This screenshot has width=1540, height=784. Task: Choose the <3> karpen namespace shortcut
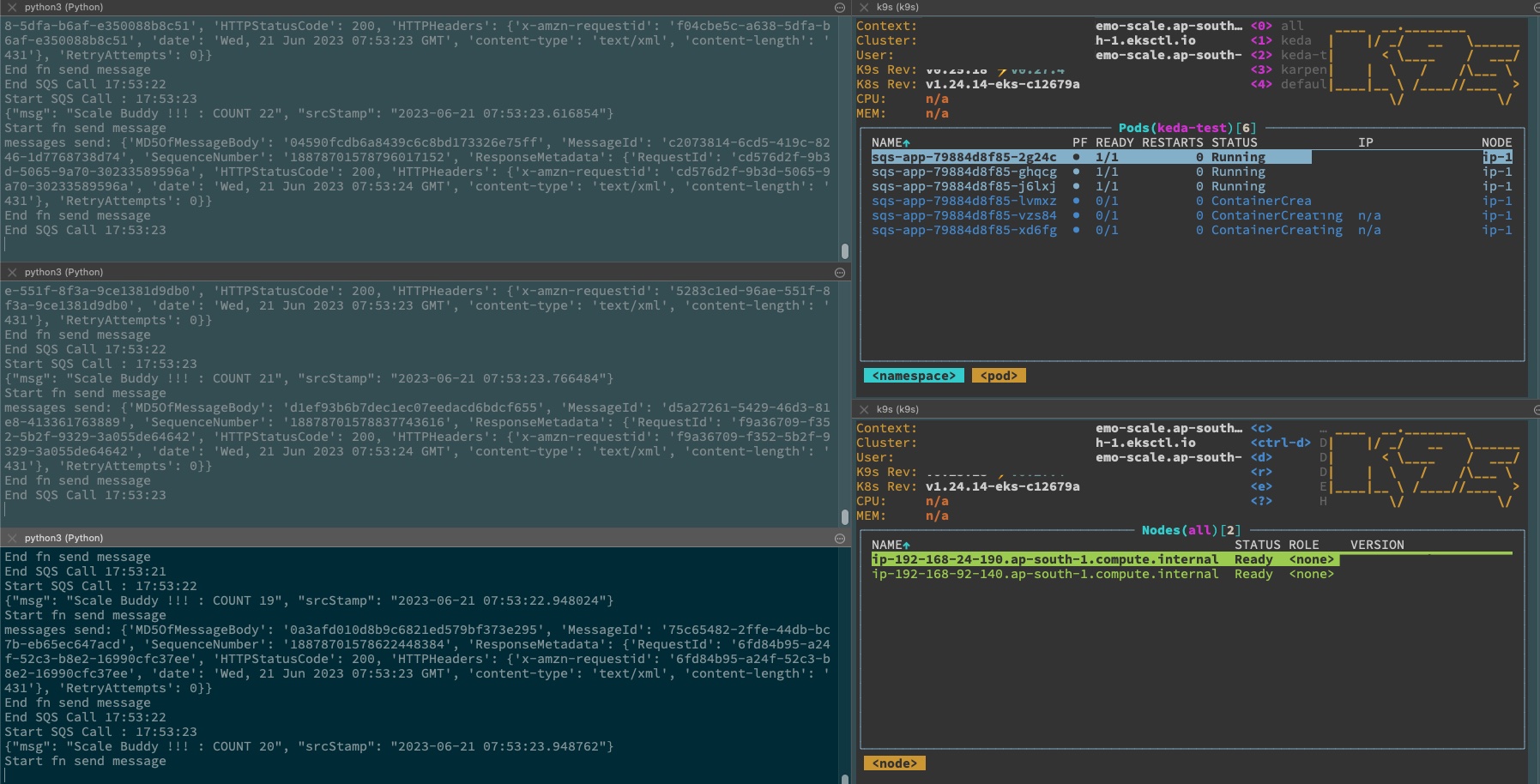coord(1289,69)
